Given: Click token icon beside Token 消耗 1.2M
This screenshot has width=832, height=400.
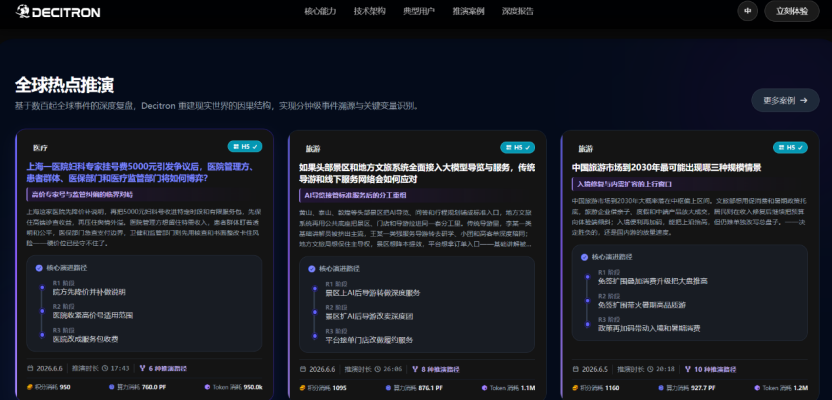Looking at the screenshot, I should (757, 388).
